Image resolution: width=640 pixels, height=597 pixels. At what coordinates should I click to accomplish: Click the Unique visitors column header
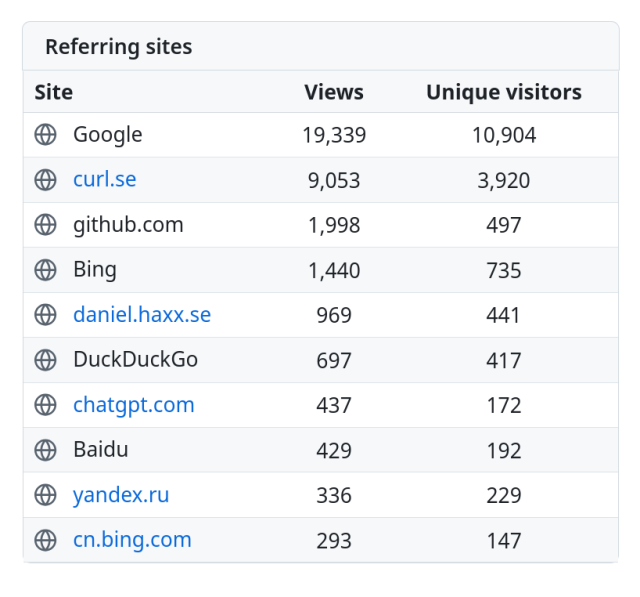coord(504,93)
